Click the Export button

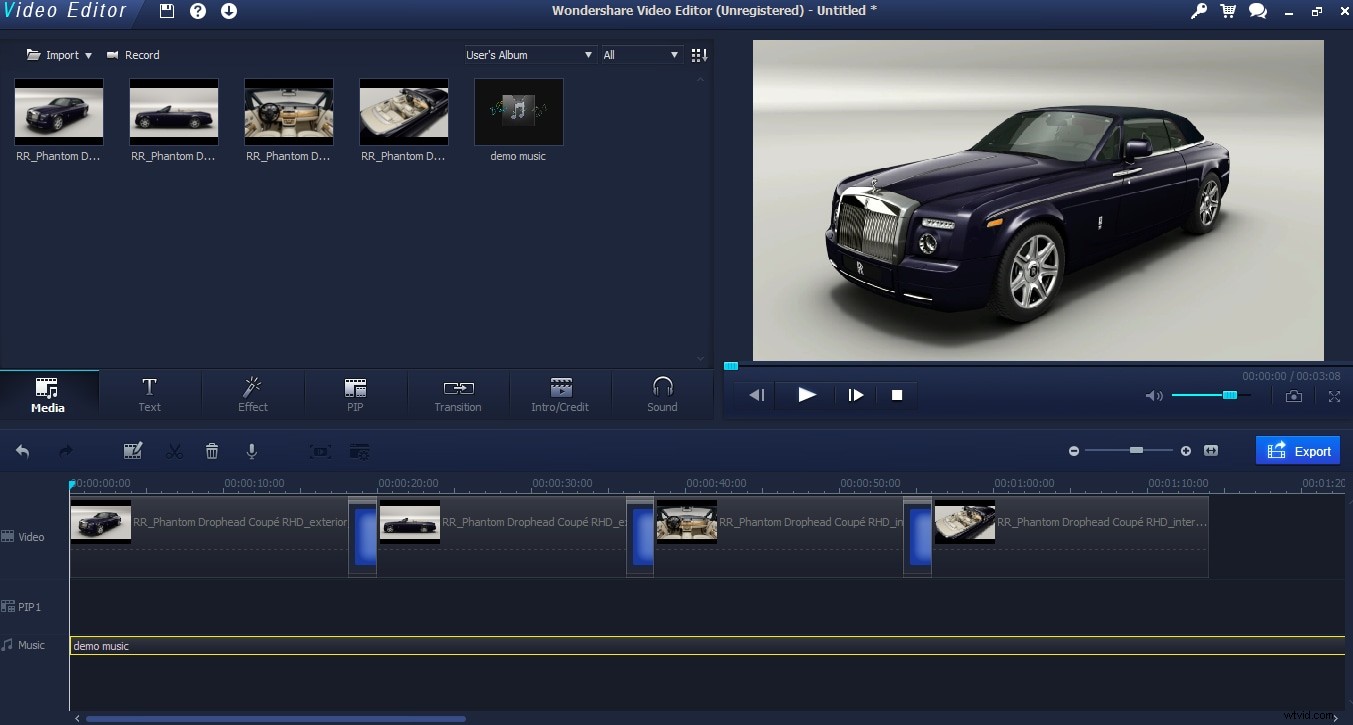(1297, 450)
